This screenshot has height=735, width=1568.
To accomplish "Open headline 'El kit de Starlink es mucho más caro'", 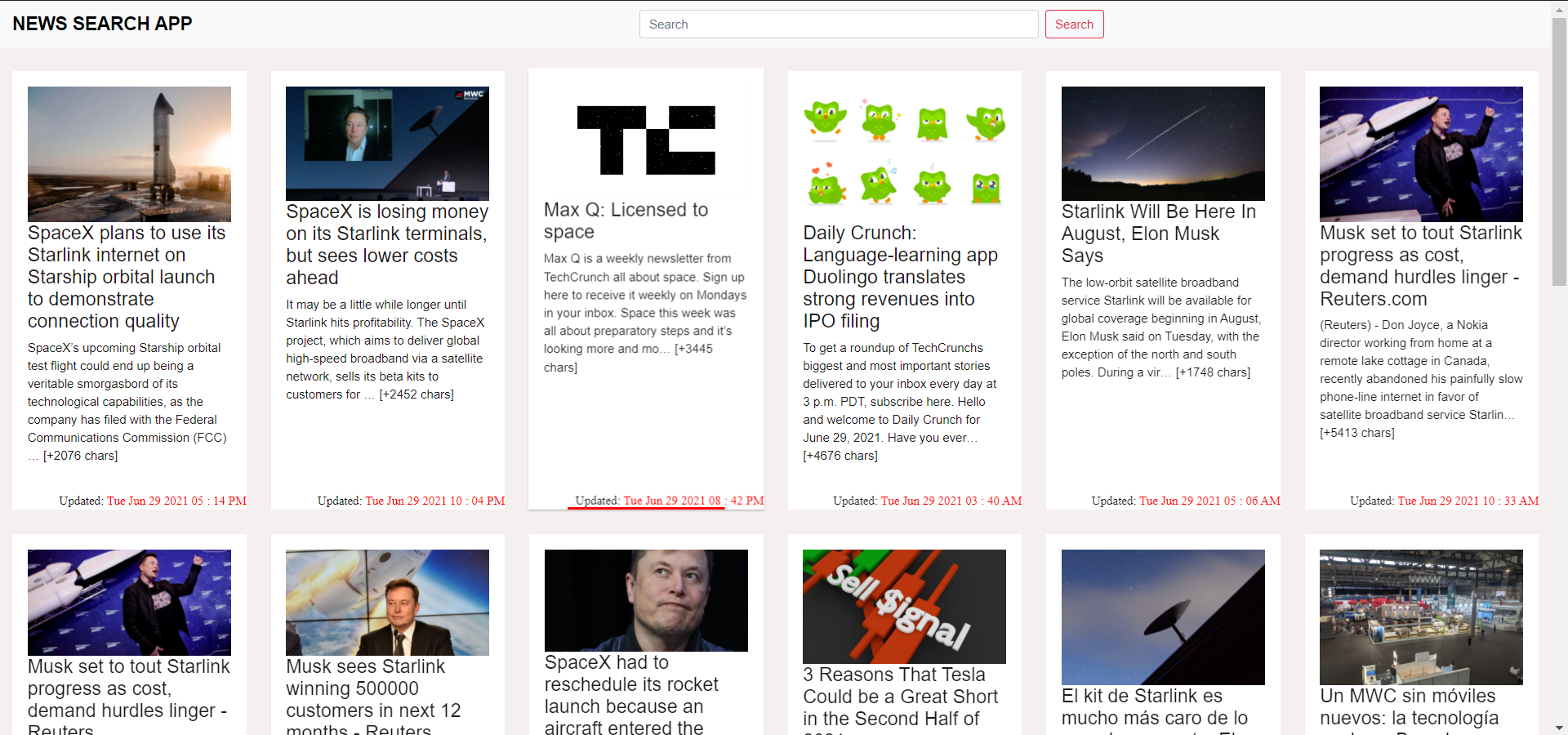I will pos(1155,710).
